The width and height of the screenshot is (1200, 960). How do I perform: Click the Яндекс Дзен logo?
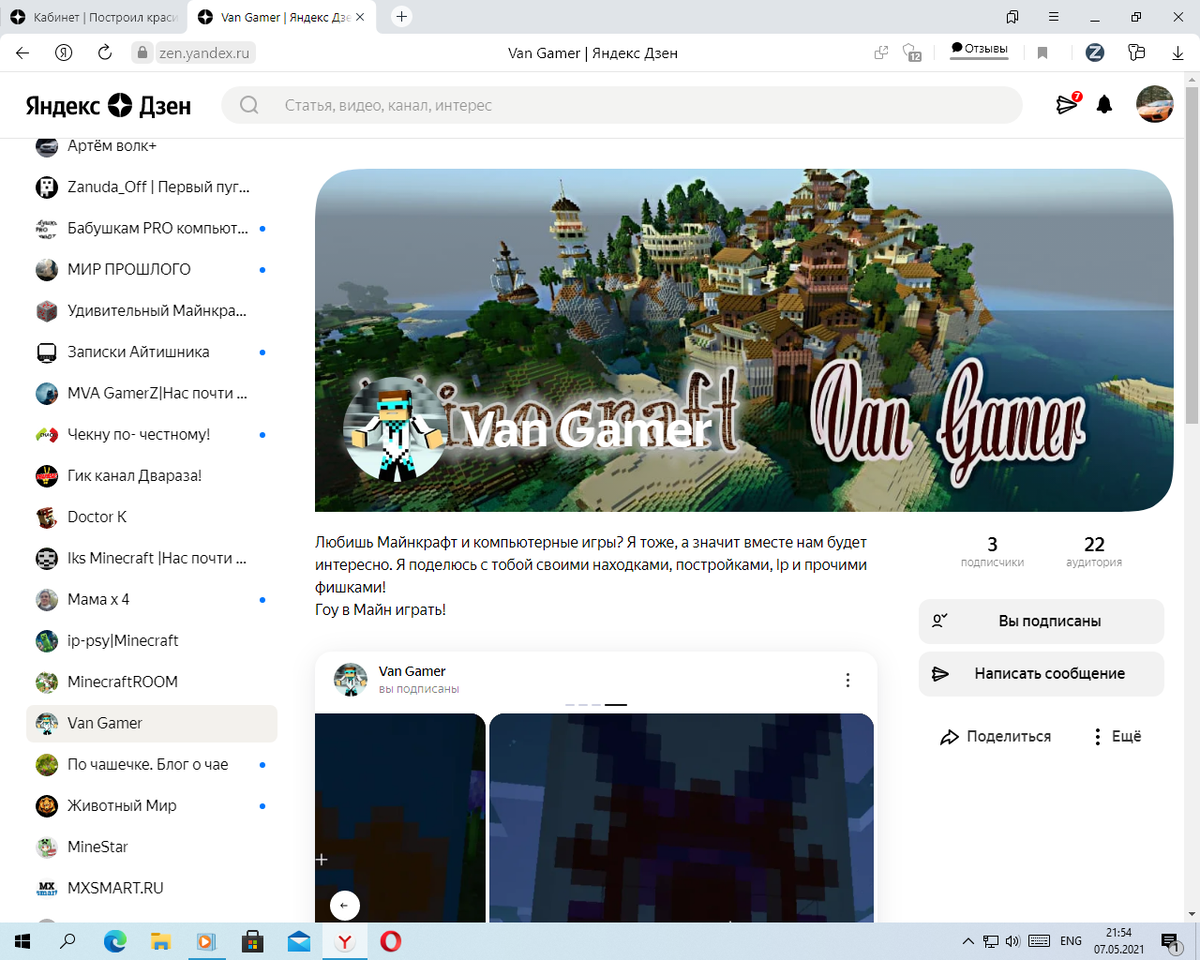point(108,105)
